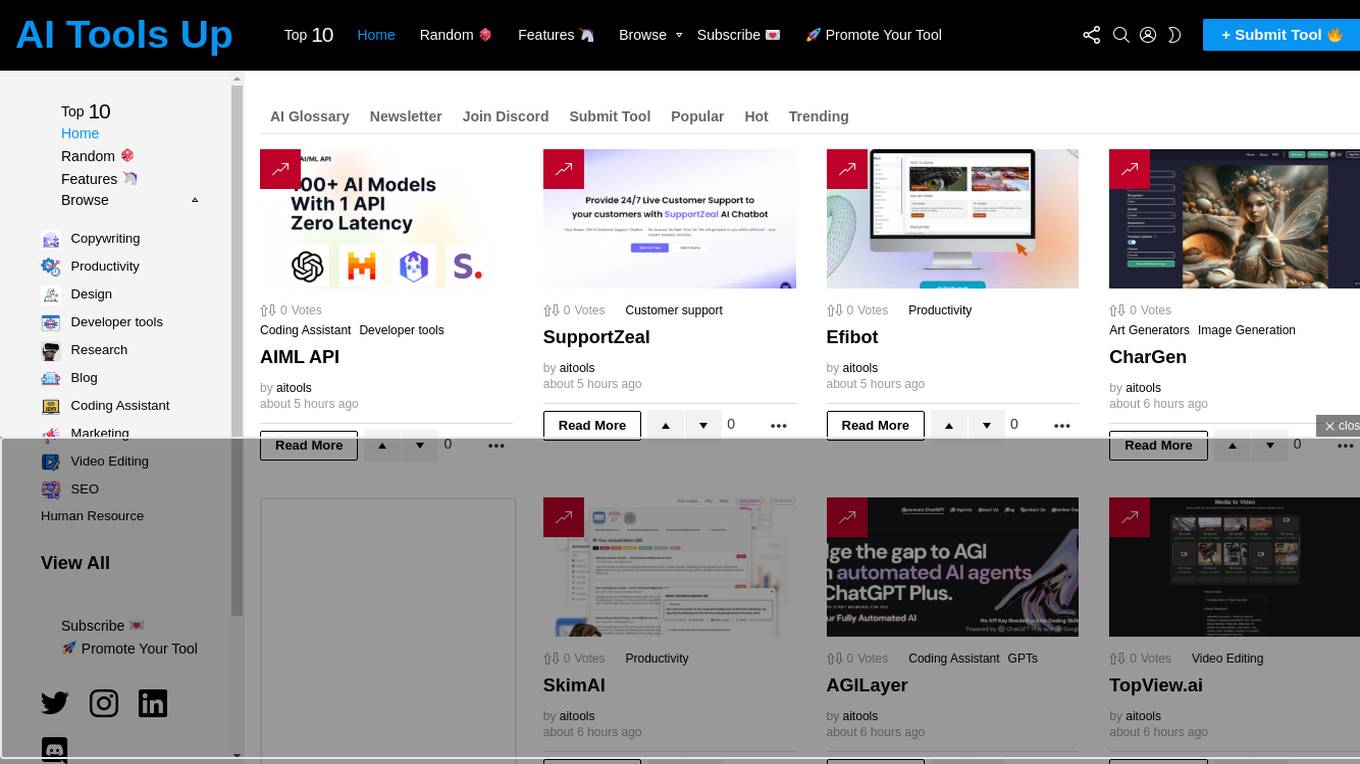Open the GPTs tag on AGILayer card
1360x764 pixels.
click(1022, 658)
